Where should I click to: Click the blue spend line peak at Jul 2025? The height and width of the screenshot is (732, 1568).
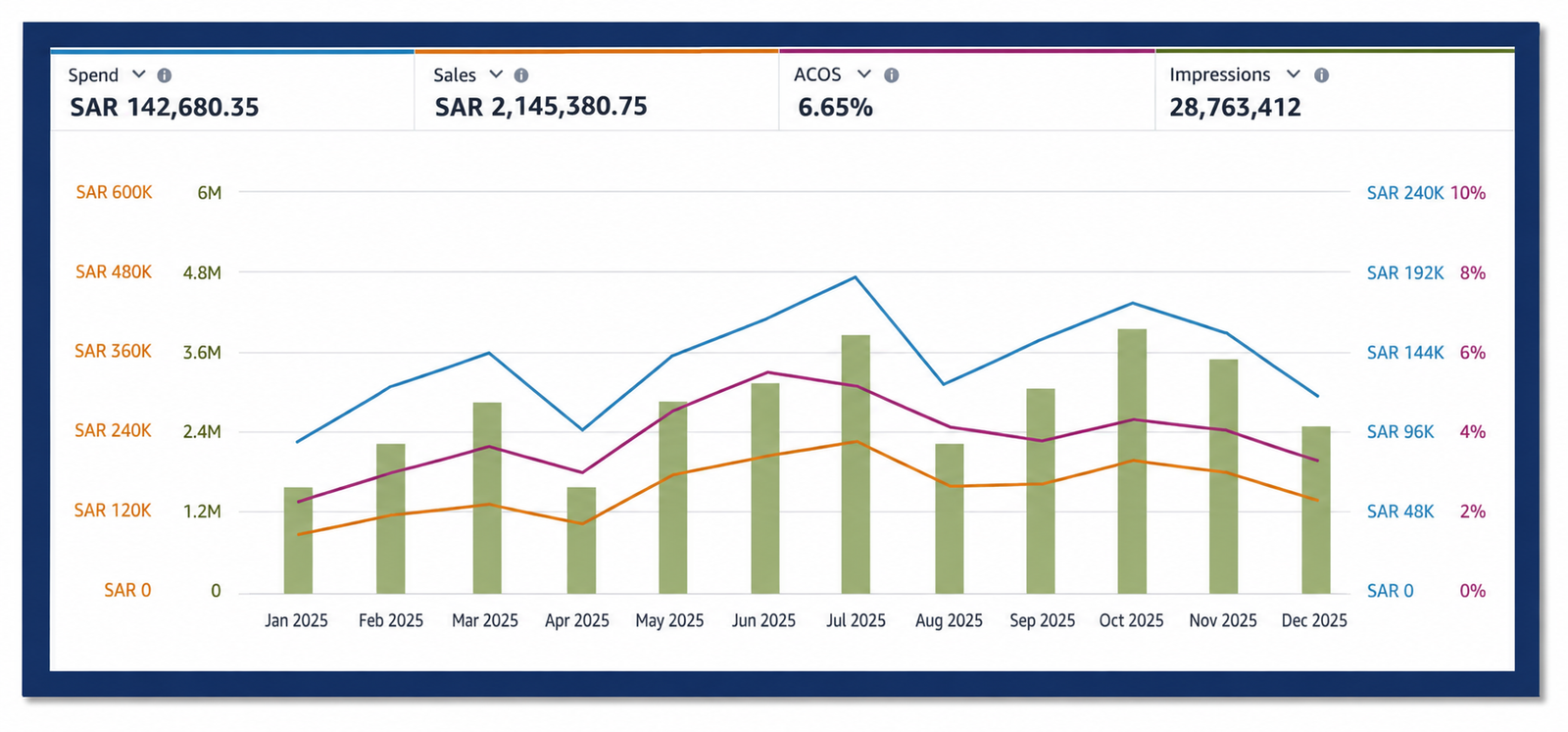click(856, 277)
